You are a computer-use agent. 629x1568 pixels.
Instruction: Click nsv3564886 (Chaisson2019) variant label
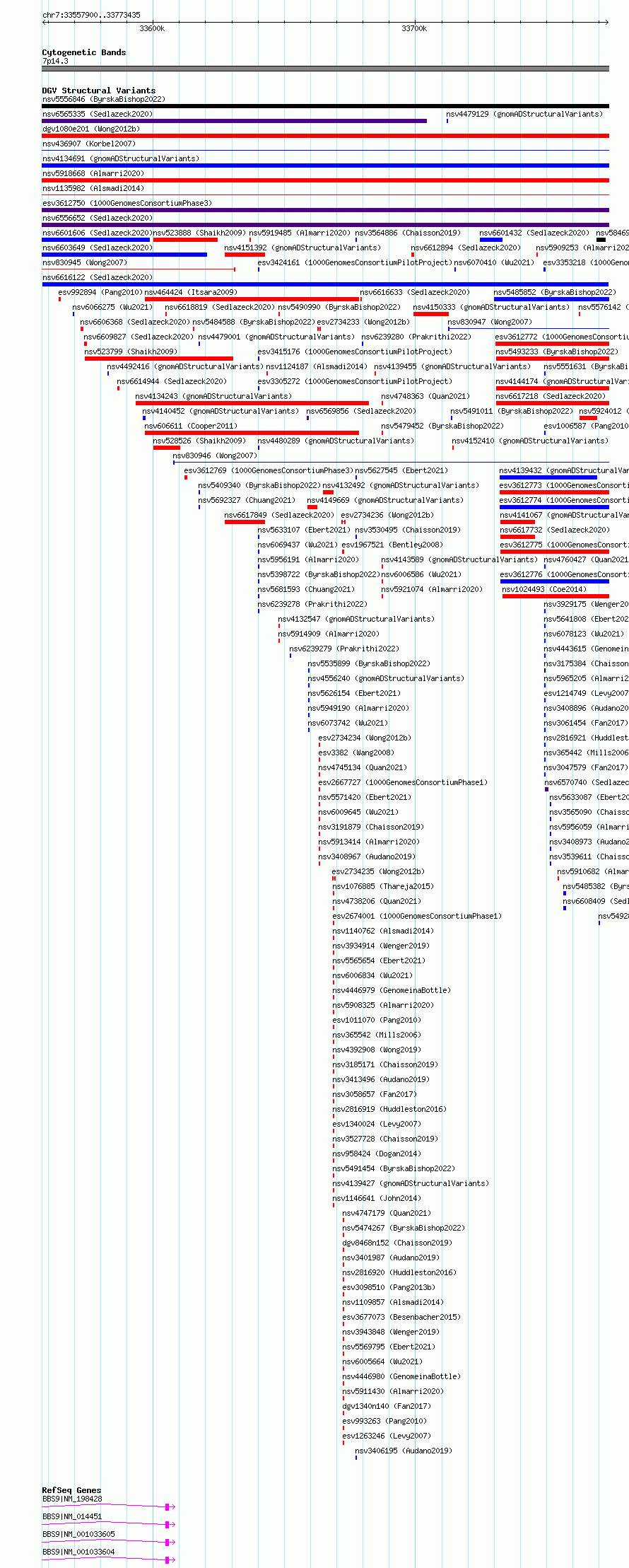point(408,233)
